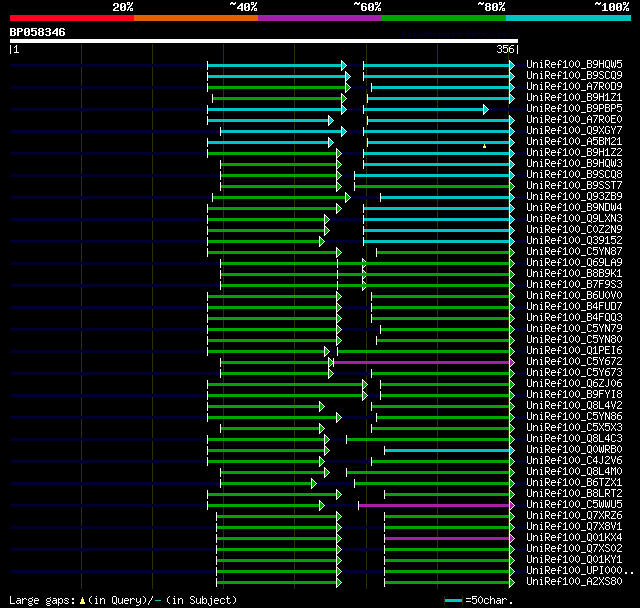Pick the UniRef100_Q8L4M0 hit label

[574, 472]
